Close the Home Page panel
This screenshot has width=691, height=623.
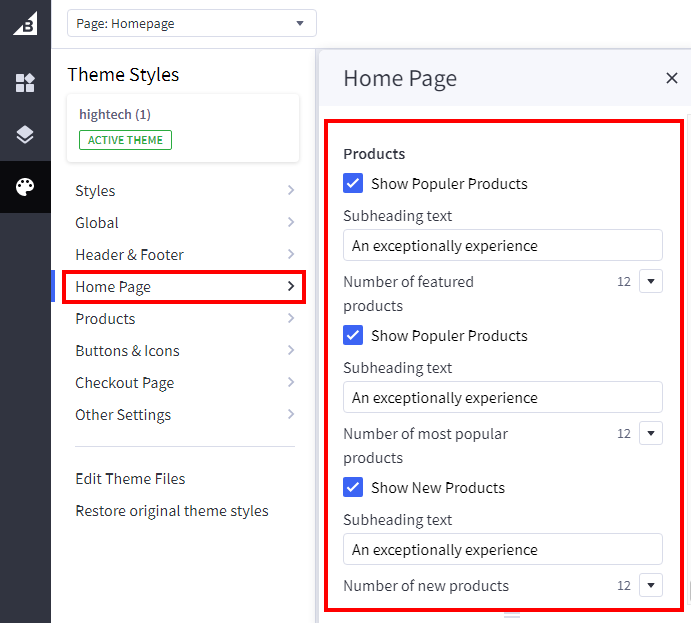tap(672, 79)
